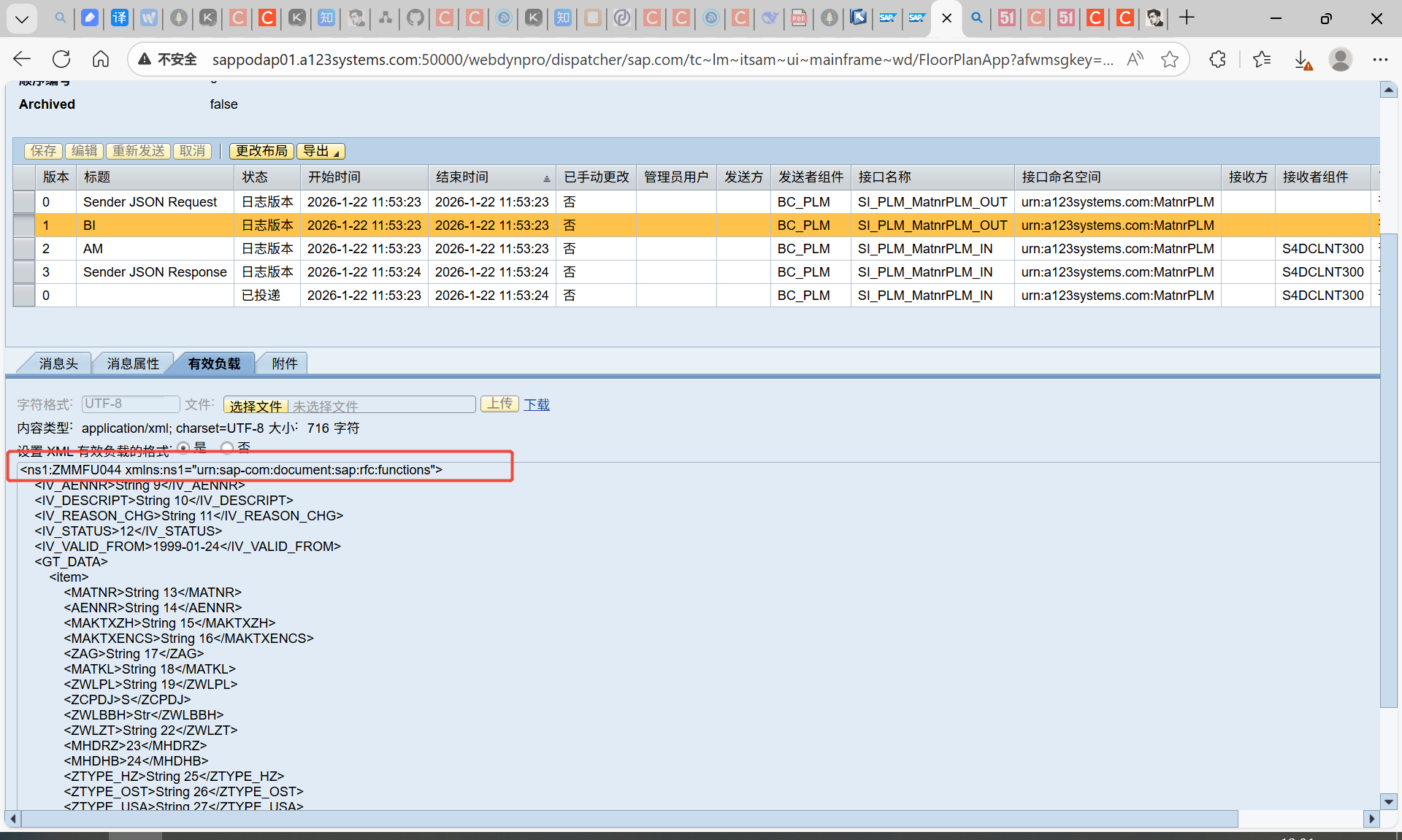Viewport: 1402px width, 840px height.
Task: Refresh the current page
Action: pos(61,59)
